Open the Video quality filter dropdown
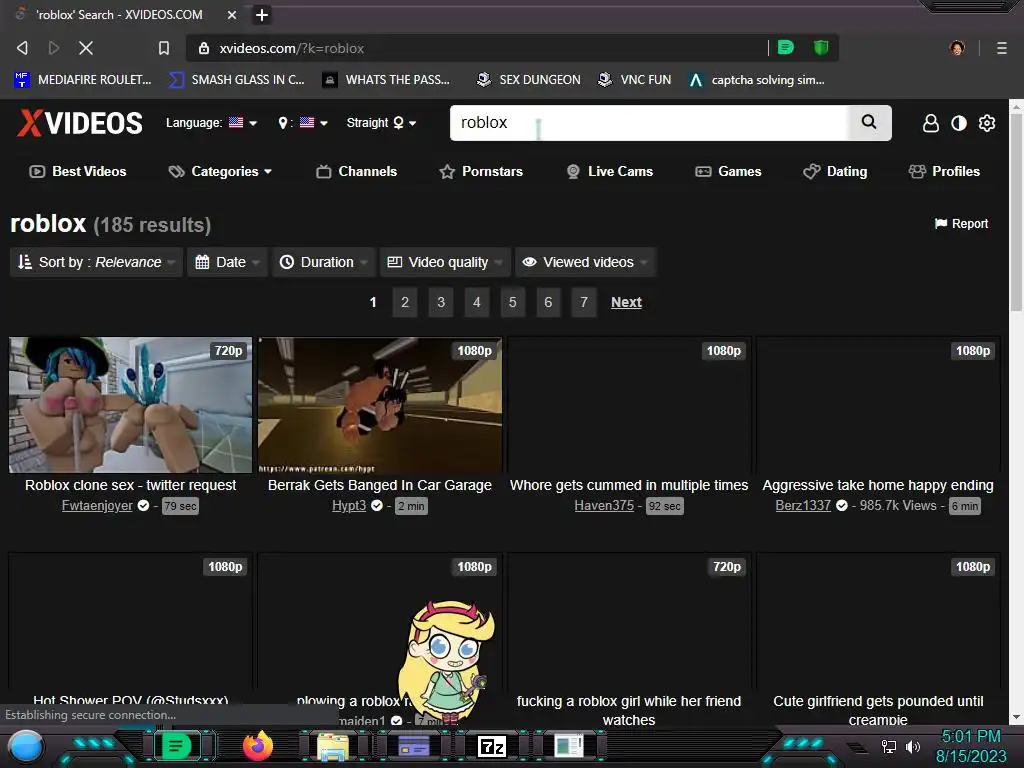The width and height of the screenshot is (1024, 768). (x=444, y=262)
